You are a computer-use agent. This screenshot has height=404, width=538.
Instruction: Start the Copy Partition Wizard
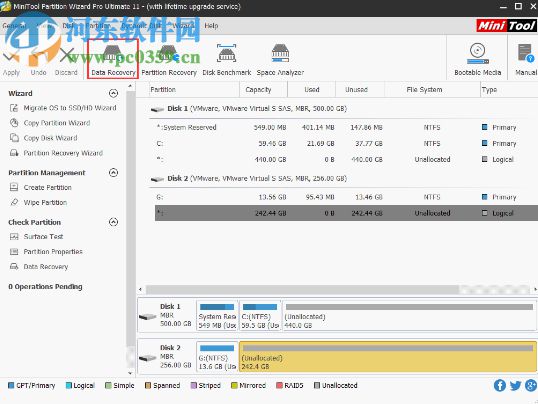(x=50, y=123)
